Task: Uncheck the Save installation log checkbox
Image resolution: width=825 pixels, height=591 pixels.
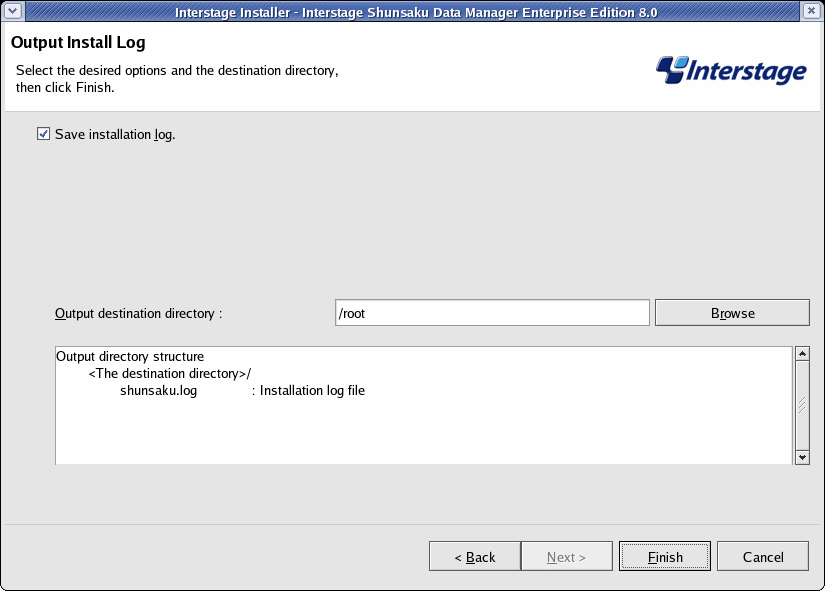Action: tap(44, 134)
